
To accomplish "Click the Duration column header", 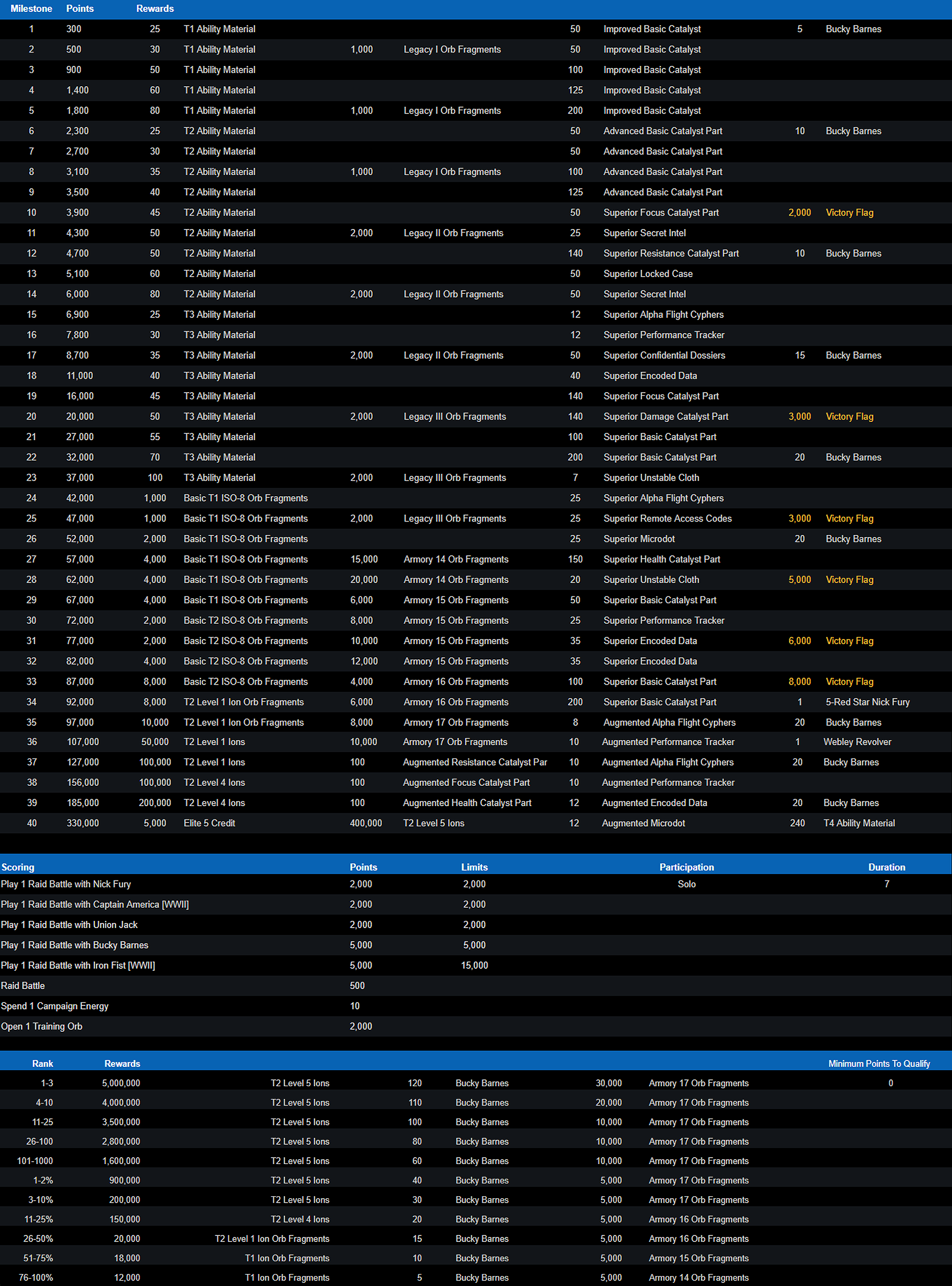I will point(887,867).
